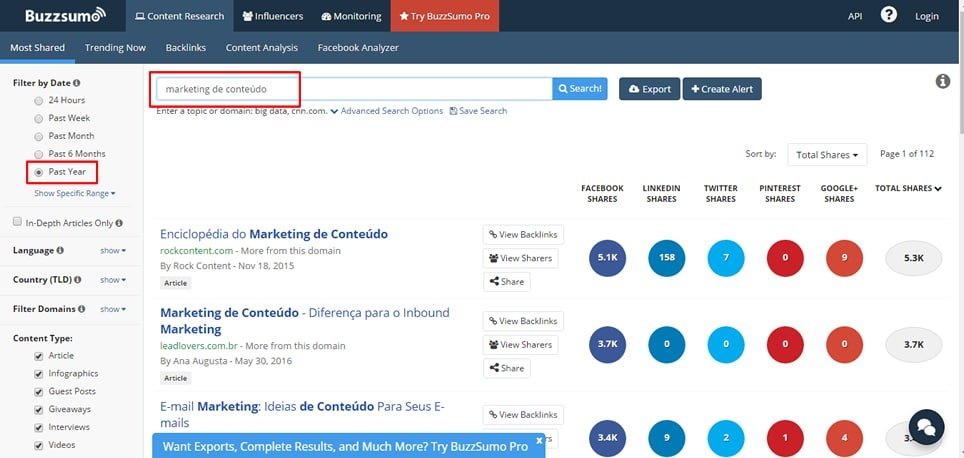This screenshot has height=458, width=964.
Task: Open the chat bubble widget
Action: [x=926, y=427]
